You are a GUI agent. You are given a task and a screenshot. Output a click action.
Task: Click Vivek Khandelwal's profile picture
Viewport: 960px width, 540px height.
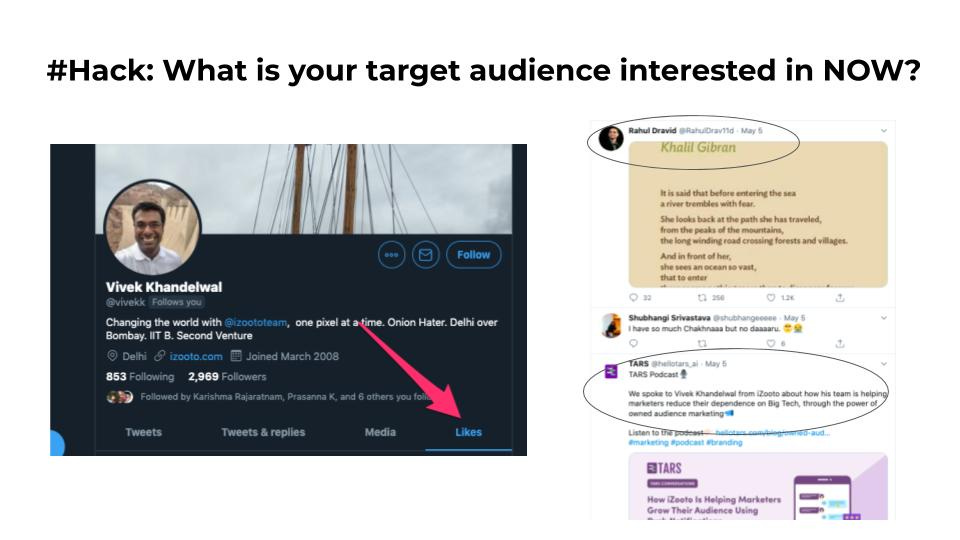point(152,227)
